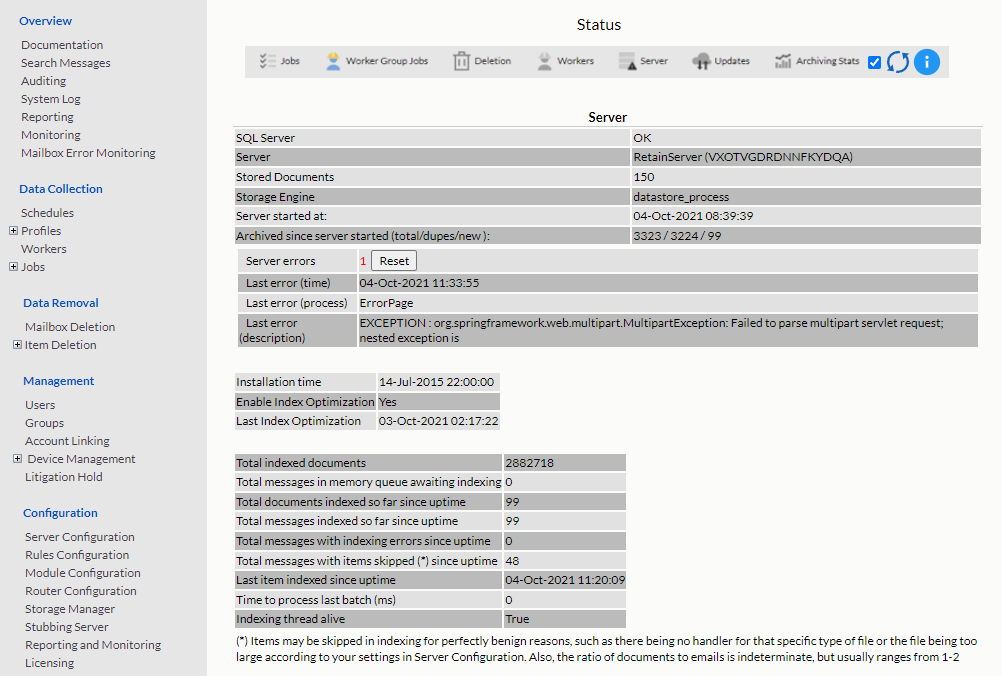This screenshot has height=676, width=1002.
Task: Open the Groups management page
Action: (x=45, y=423)
